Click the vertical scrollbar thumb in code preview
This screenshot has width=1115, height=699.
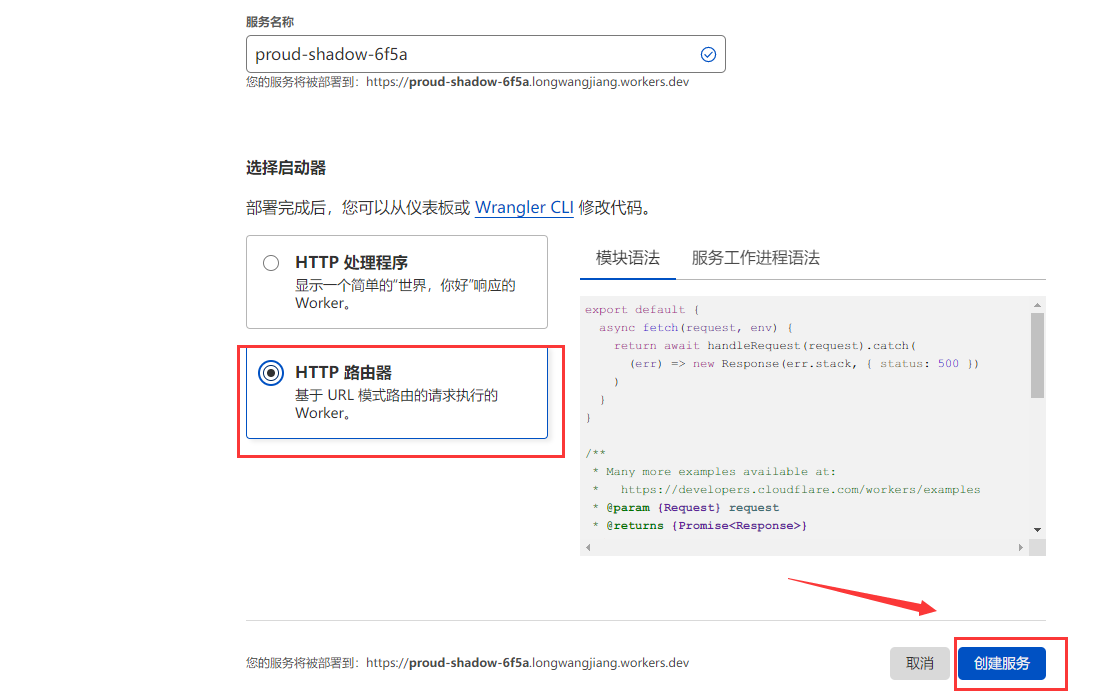tap(1038, 355)
